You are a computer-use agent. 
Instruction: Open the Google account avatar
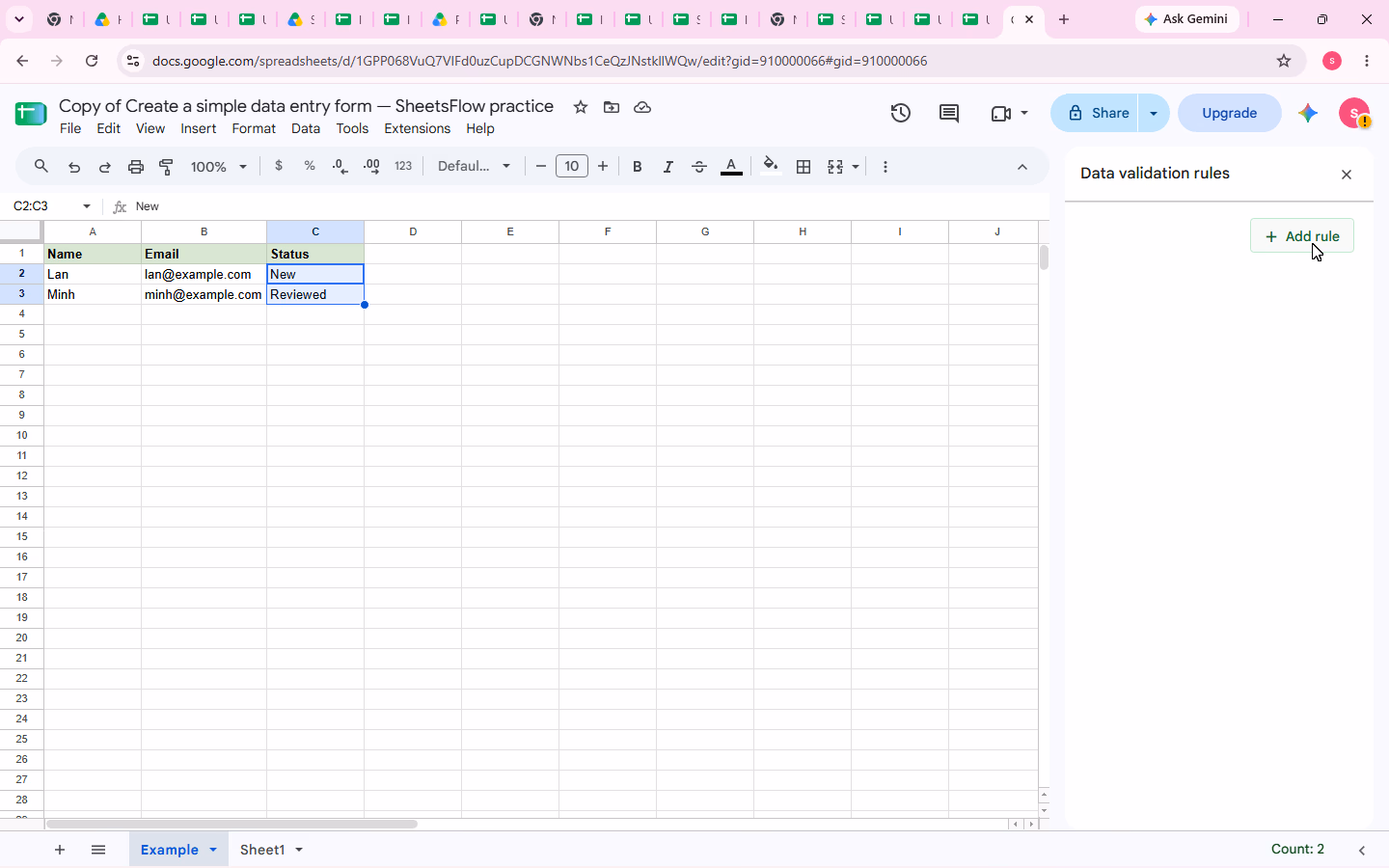tap(1355, 113)
